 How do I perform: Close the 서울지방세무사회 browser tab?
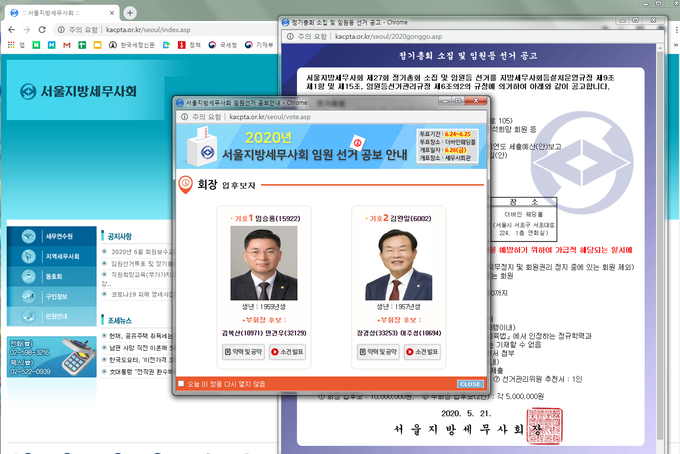111,13
